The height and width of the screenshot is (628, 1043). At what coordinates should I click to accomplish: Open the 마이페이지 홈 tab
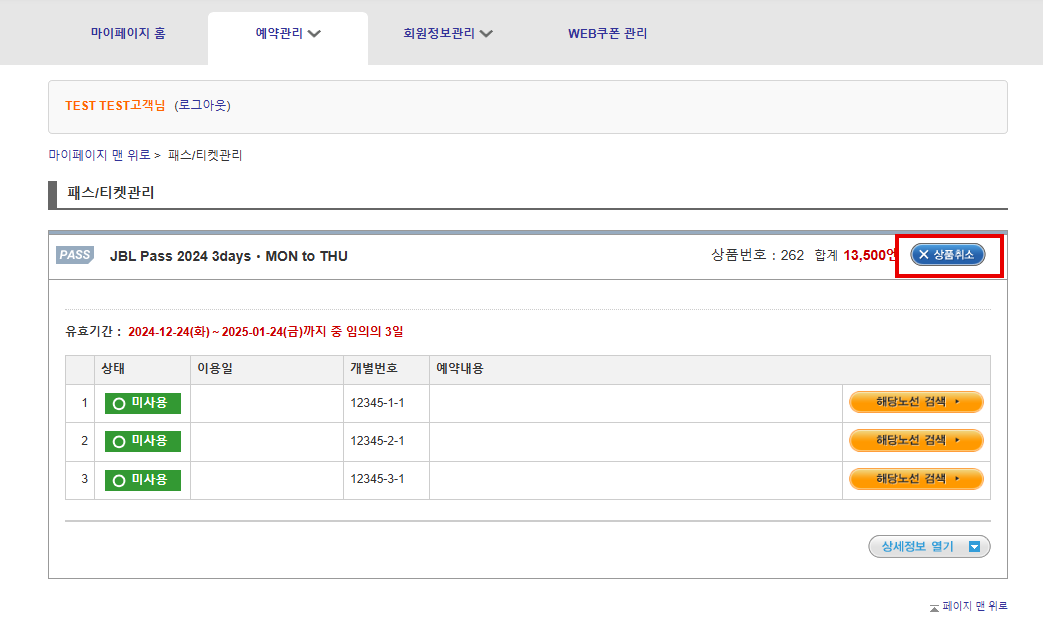click(x=128, y=33)
